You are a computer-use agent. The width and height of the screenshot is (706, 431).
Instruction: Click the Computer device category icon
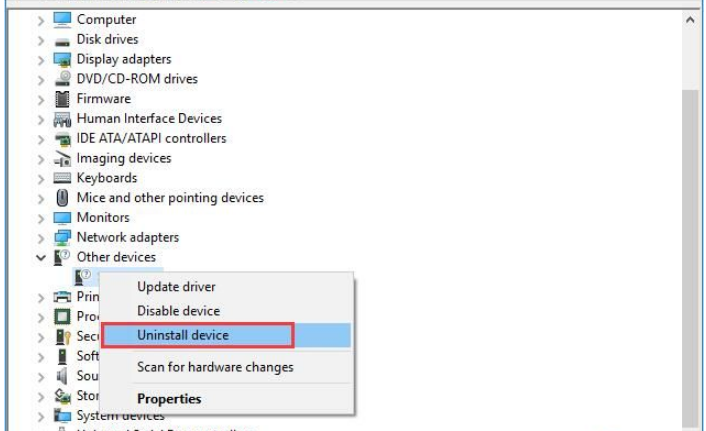62,19
